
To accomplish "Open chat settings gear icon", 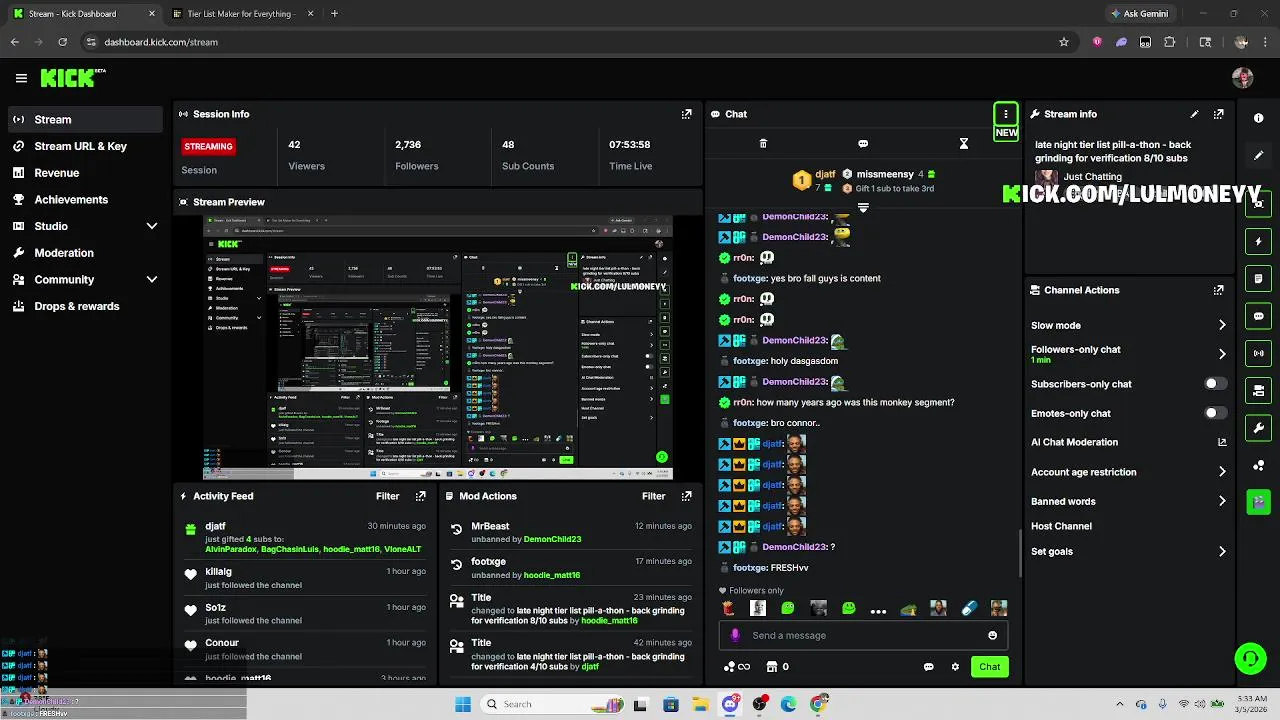I will (955, 667).
